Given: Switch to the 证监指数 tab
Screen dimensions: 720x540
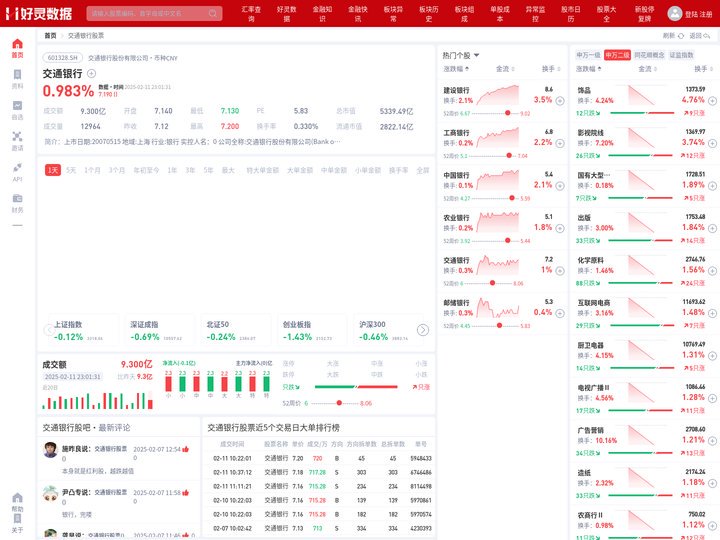Looking at the screenshot, I should point(681,55).
